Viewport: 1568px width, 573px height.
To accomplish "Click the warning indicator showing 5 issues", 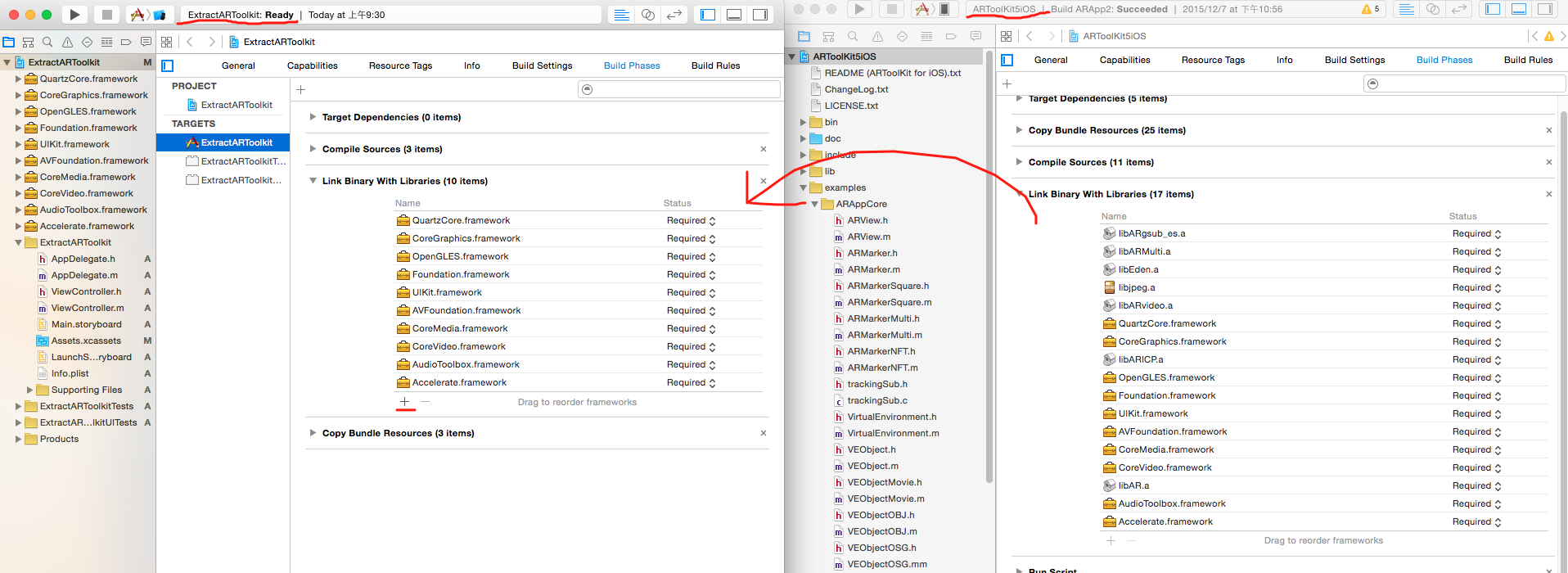I will coord(1370,9).
